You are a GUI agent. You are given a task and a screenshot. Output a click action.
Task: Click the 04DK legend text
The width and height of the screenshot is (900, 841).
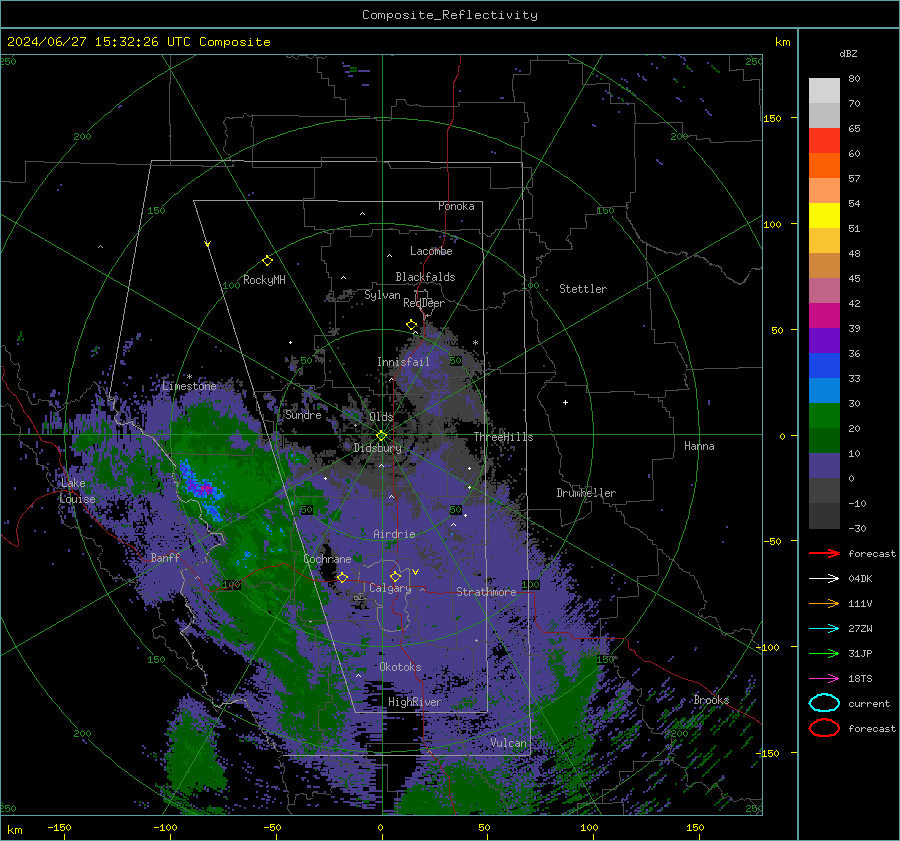tap(860, 579)
